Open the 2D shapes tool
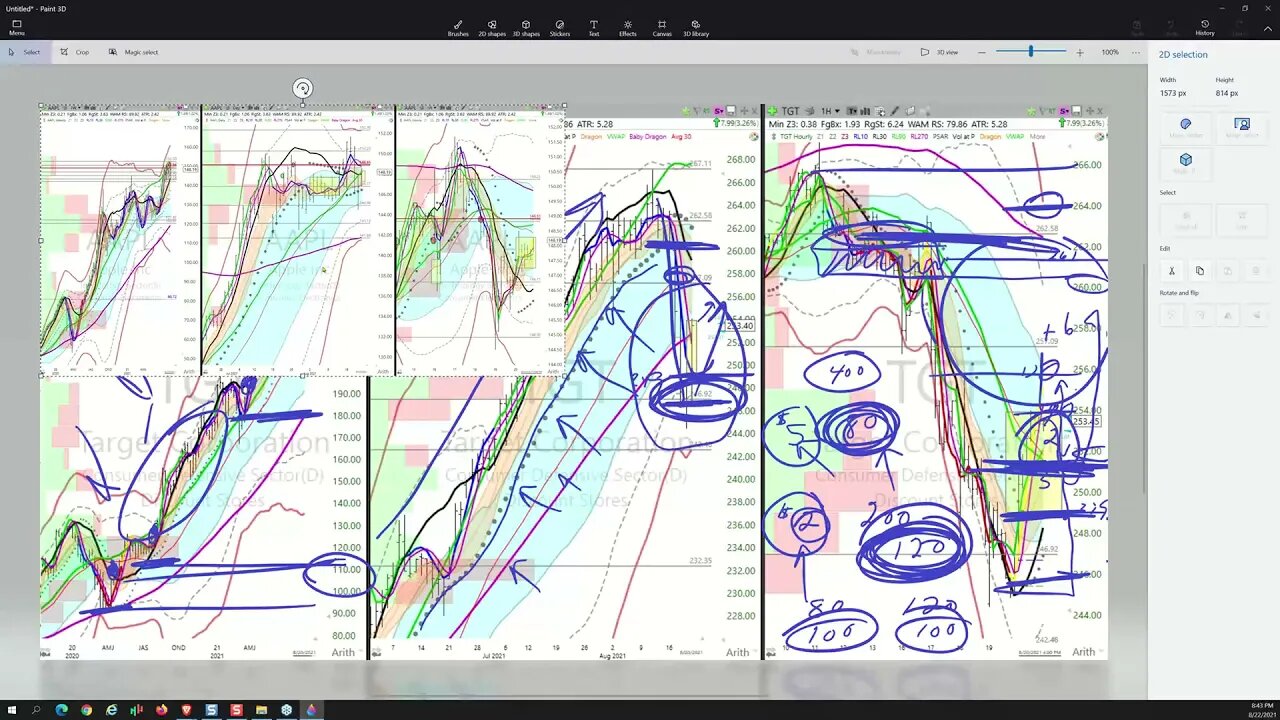The height and width of the screenshot is (720, 1280). tap(492, 28)
